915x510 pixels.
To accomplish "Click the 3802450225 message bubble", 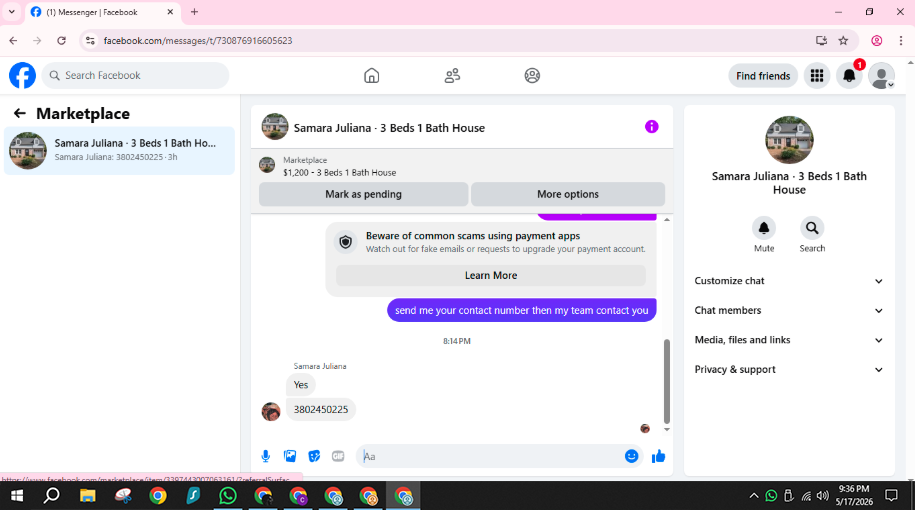I will tap(320, 410).
